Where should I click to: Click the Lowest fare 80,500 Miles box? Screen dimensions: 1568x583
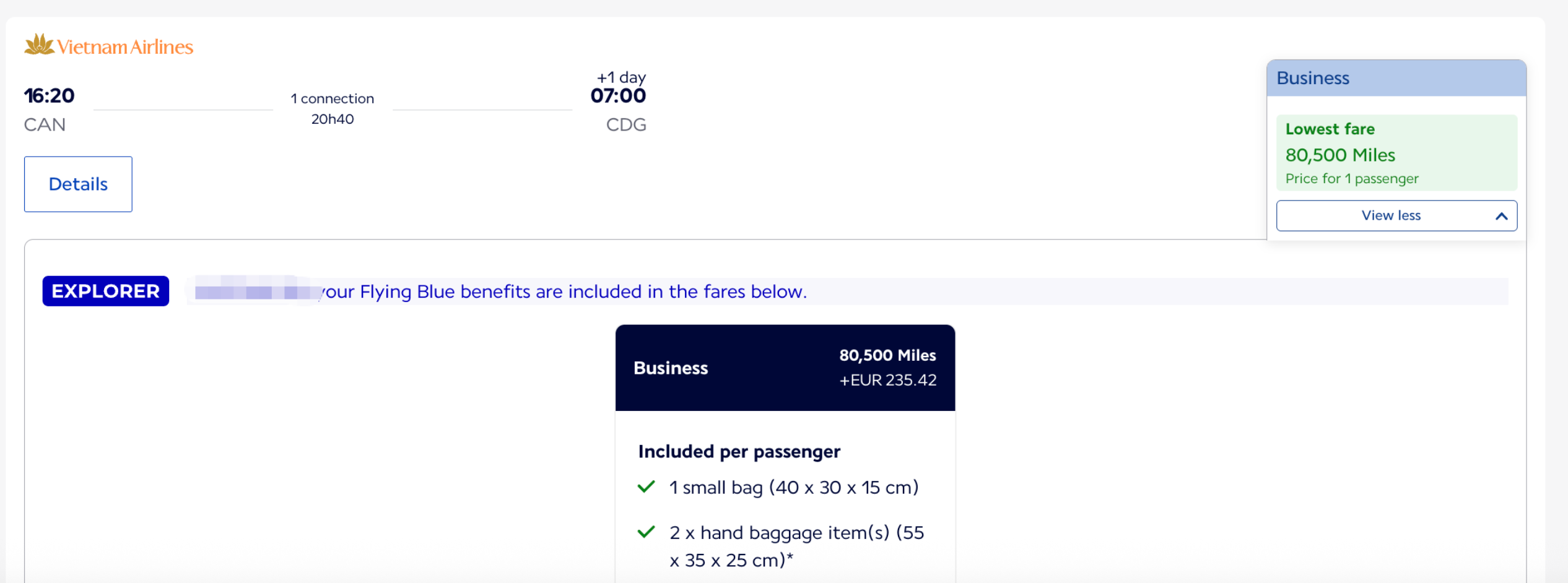click(x=1396, y=152)
